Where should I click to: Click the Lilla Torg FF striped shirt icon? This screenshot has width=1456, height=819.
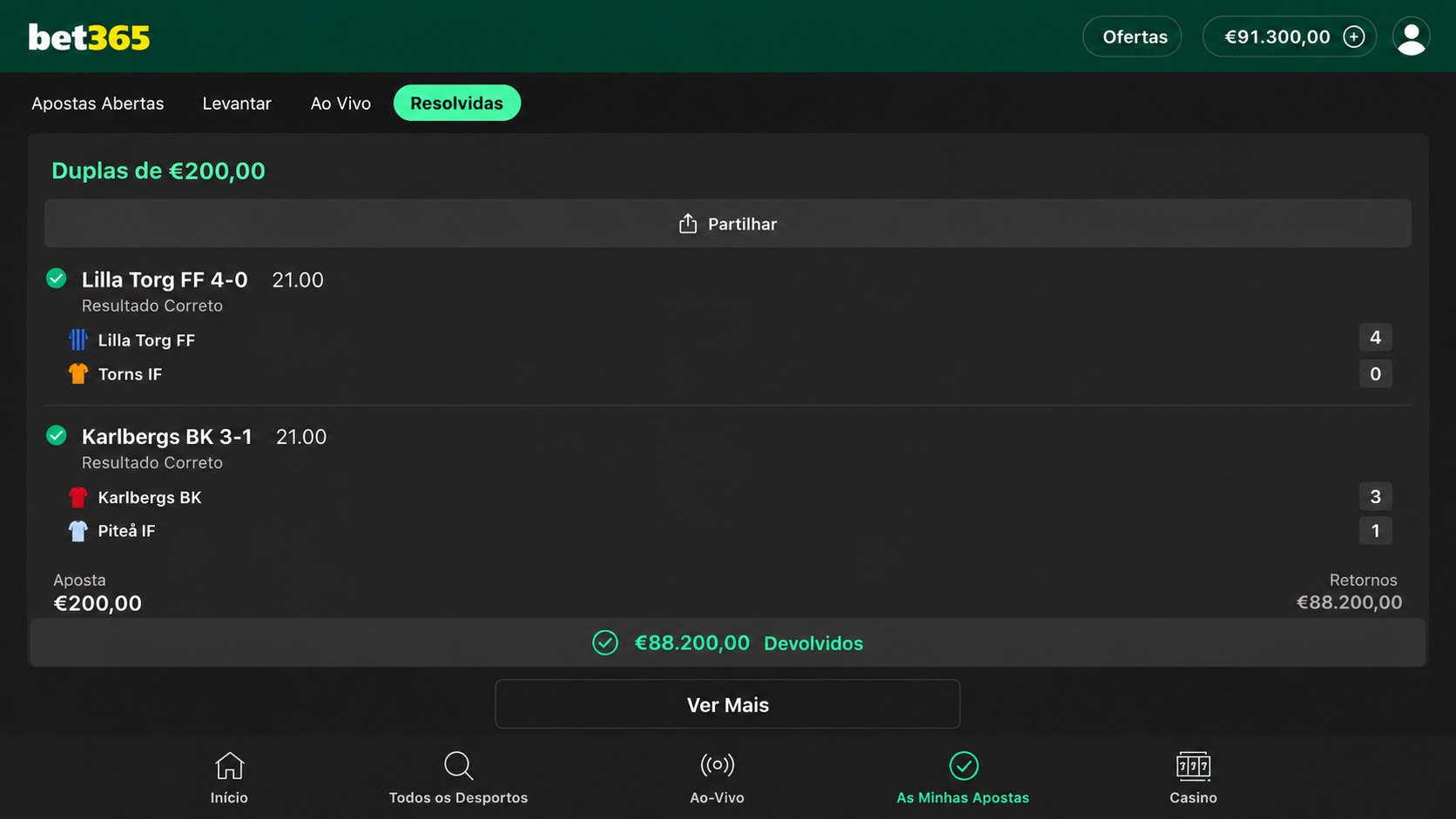[x=78, y=339]
